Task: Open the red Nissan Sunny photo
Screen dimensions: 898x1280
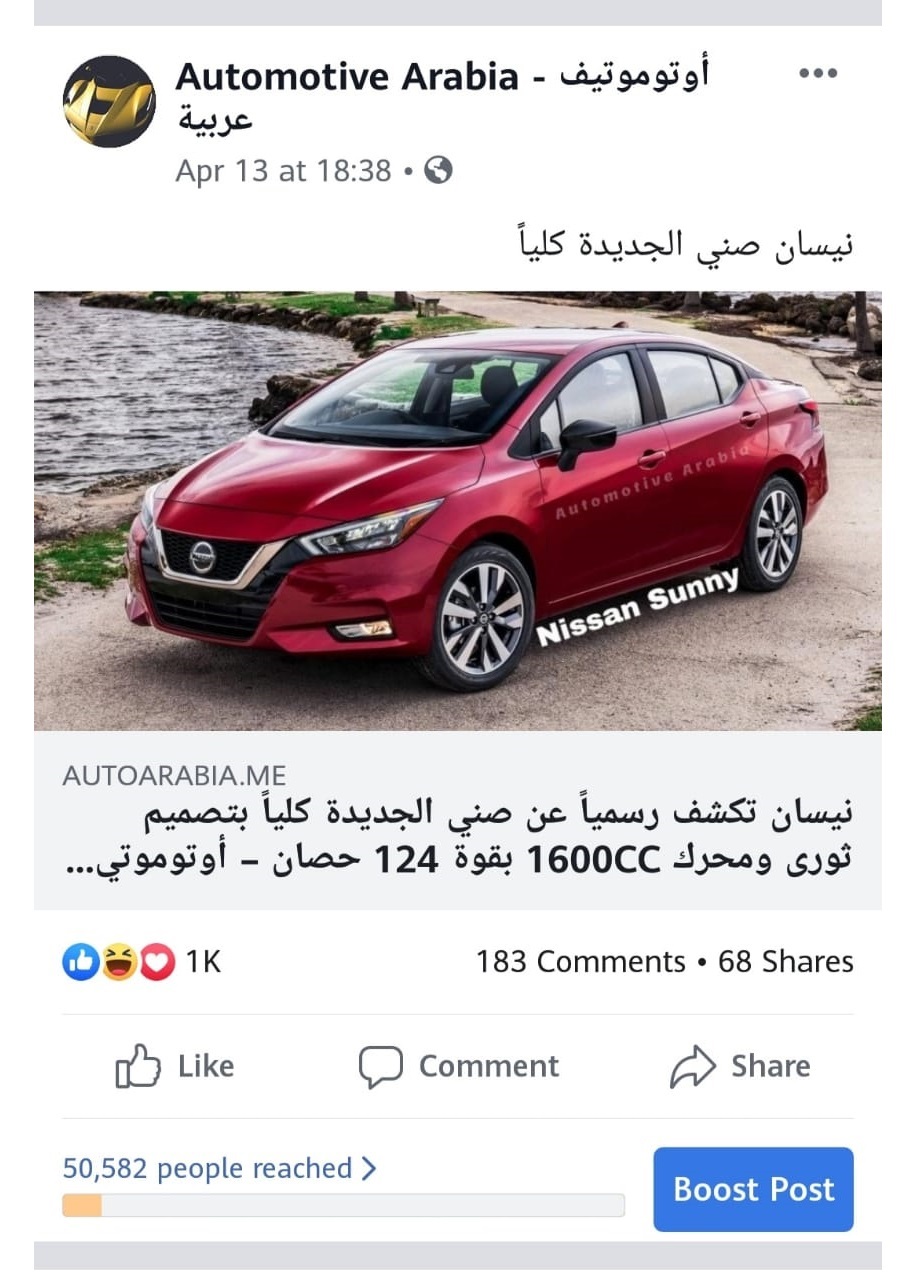Action: [x=458, y=511]
